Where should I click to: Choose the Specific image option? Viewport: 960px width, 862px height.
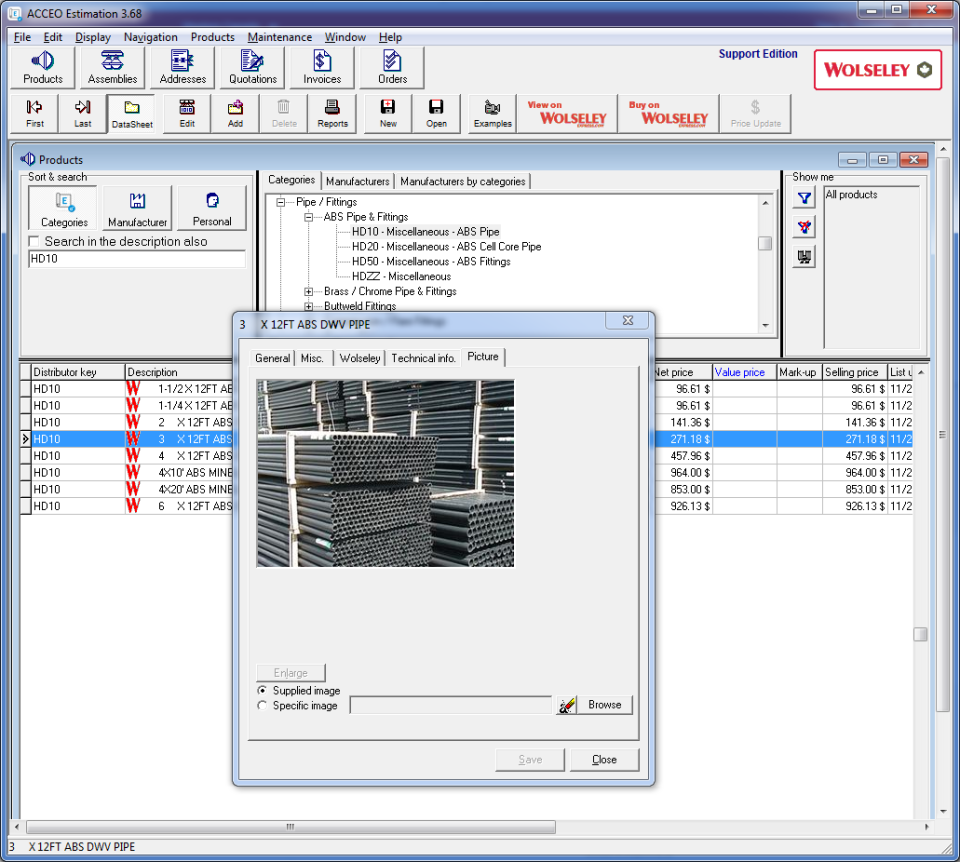(x=261, y=705)
